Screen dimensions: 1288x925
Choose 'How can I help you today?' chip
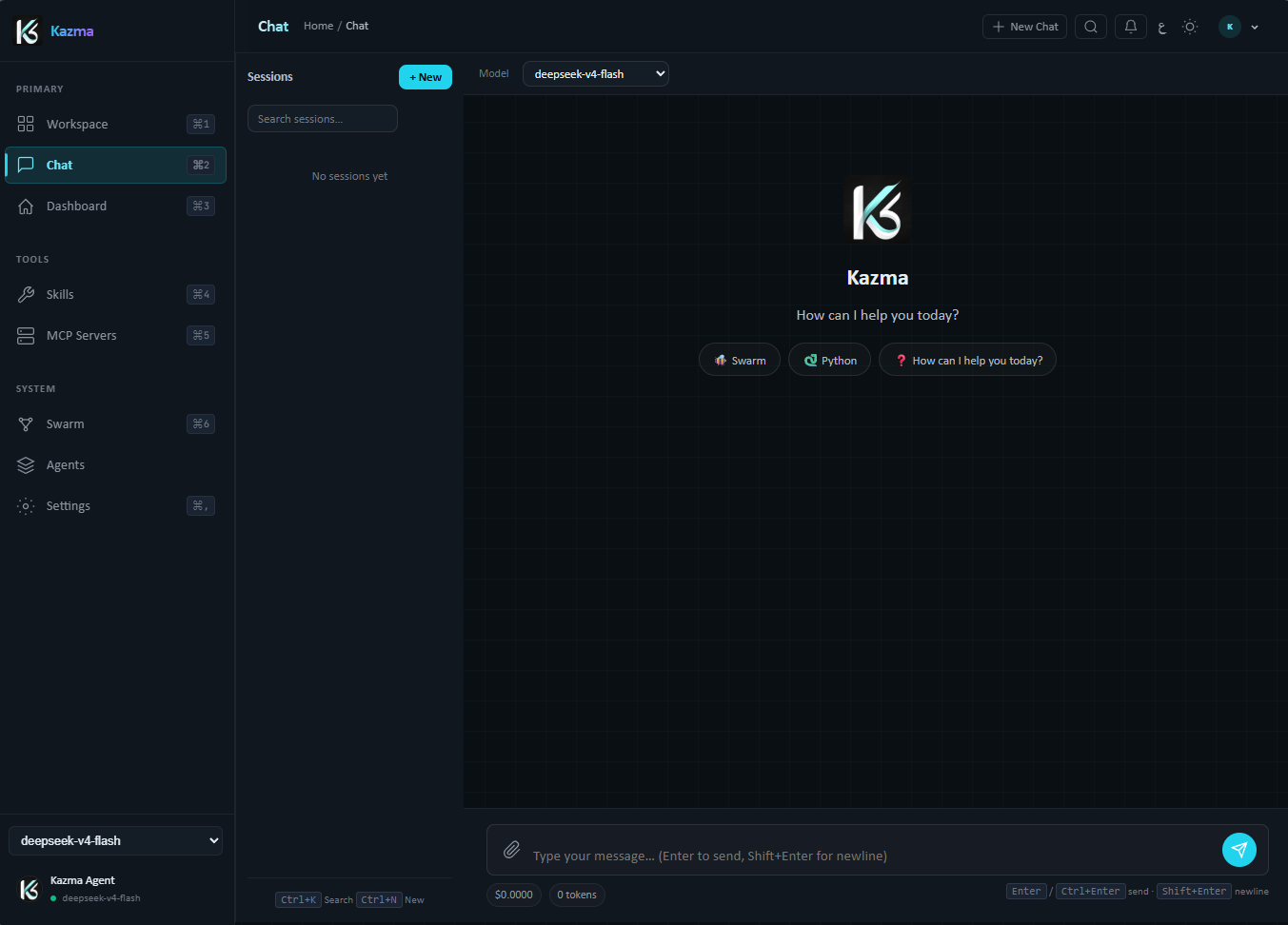(967, 360)
